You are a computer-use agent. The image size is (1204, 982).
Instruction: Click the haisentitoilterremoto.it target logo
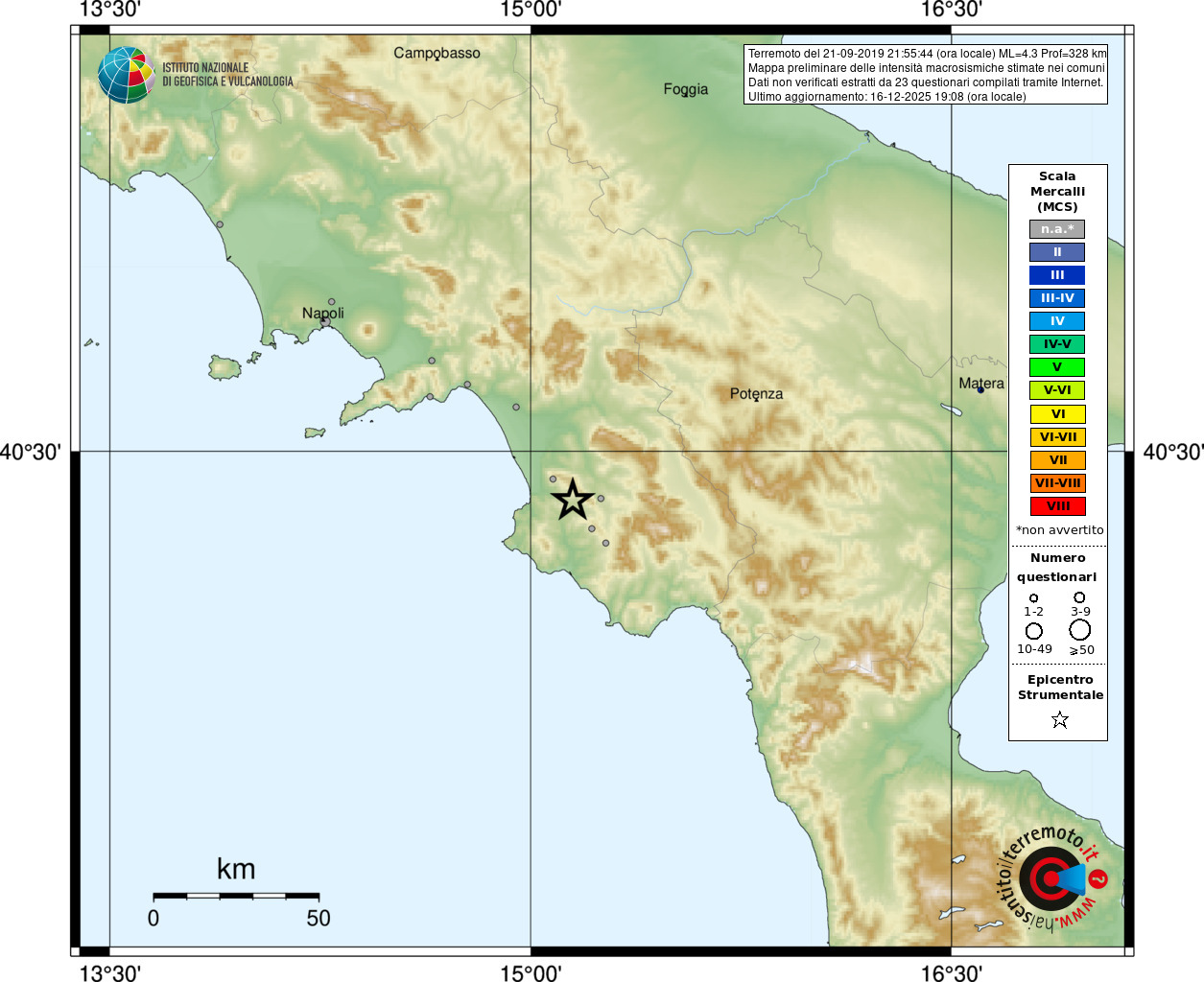(1051, 877)
